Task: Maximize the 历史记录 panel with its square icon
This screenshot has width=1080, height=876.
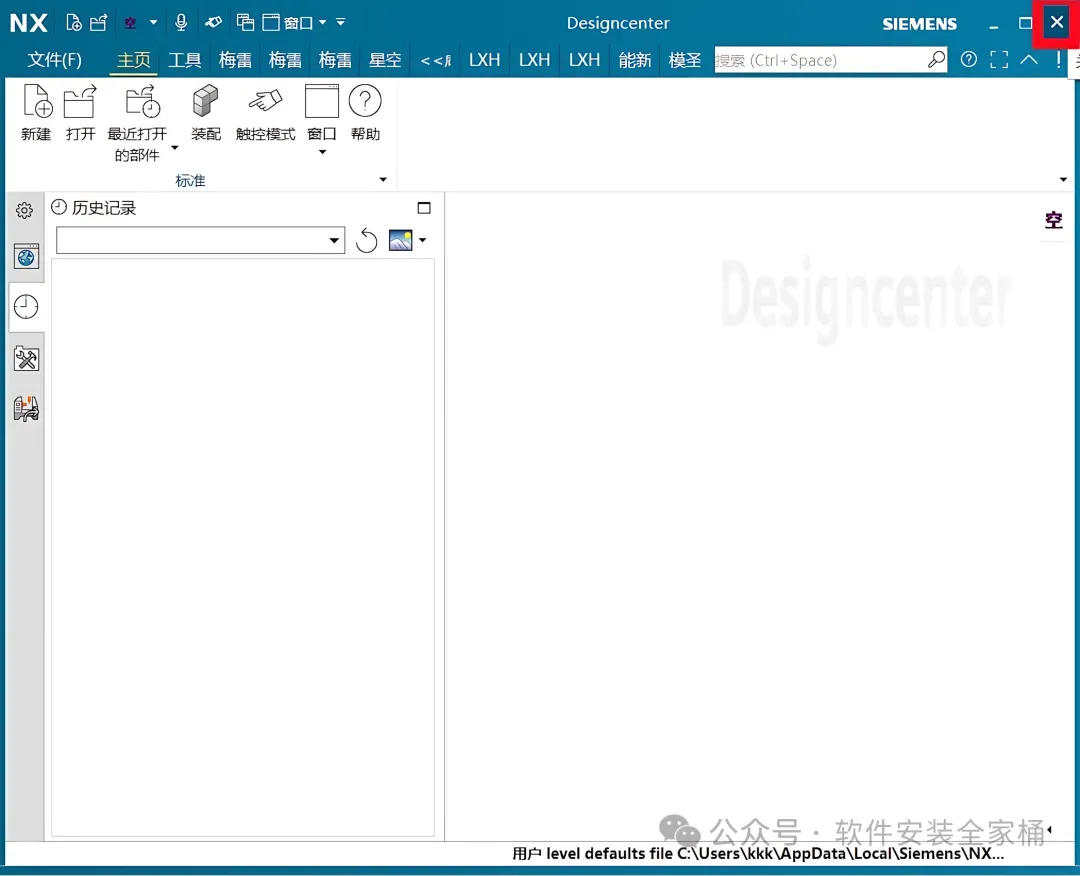Action: [424, 208]
